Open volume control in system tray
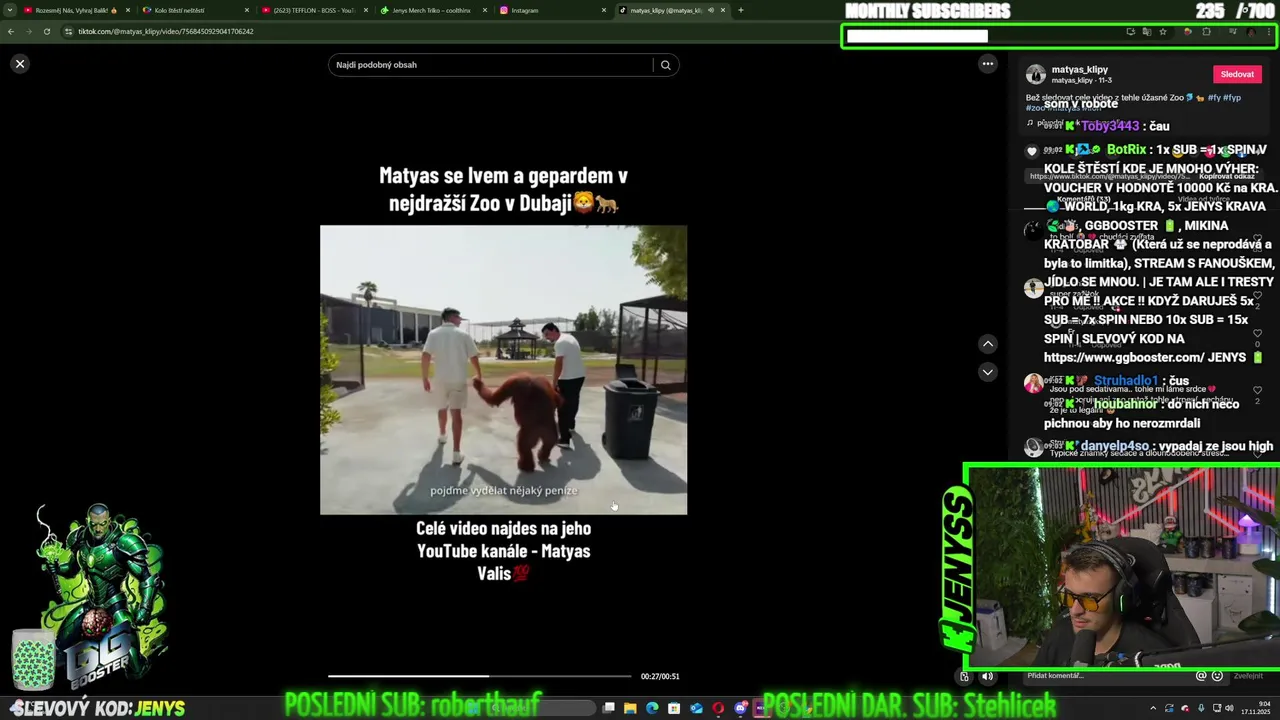Image resolution: width=1280 pixels, height=720 pixels. [x=1230, y=708]
